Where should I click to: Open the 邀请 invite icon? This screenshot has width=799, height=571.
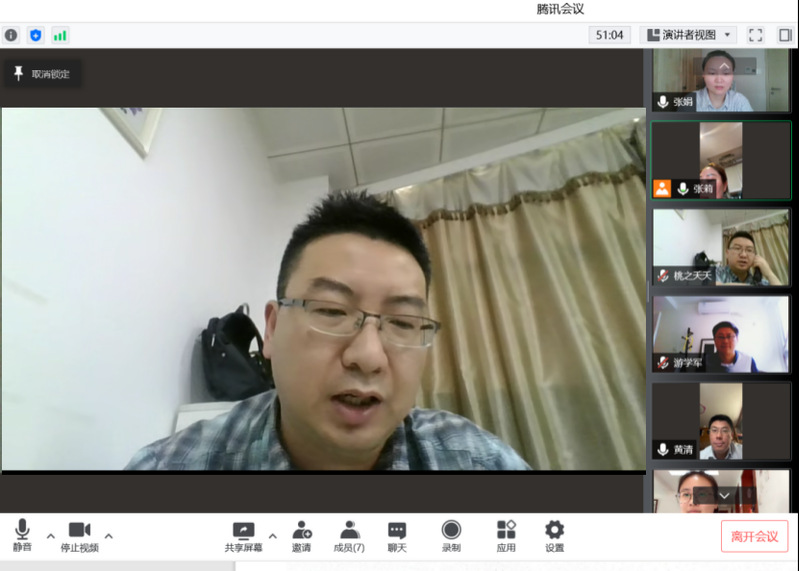pyautogui.click(x=301, y=536)
